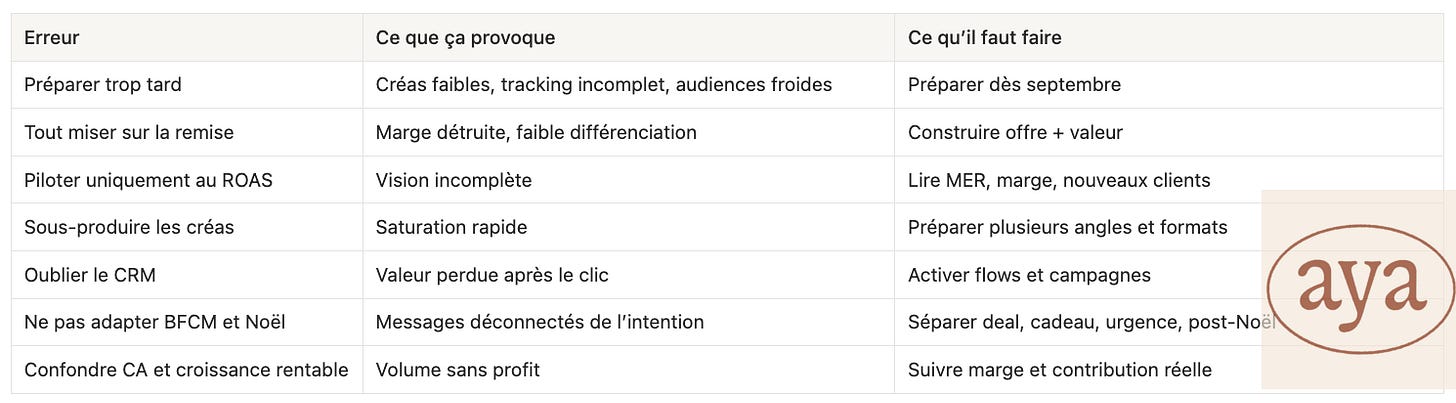Click the Tout miser sur la remise cell
1456x403 pixels.
[187, 133]
